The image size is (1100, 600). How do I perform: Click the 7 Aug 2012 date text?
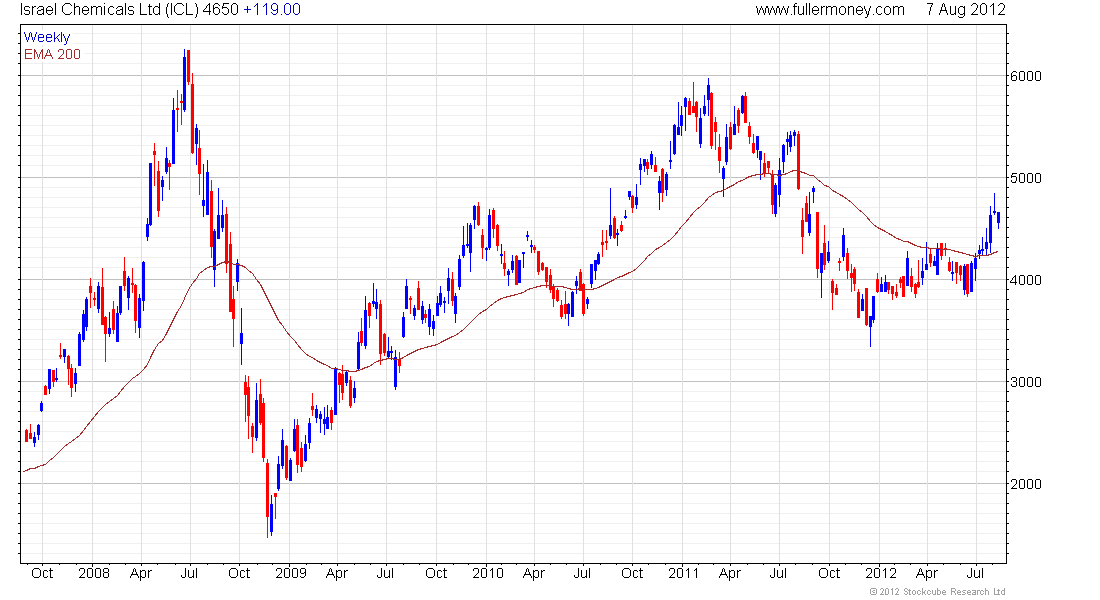966,10
